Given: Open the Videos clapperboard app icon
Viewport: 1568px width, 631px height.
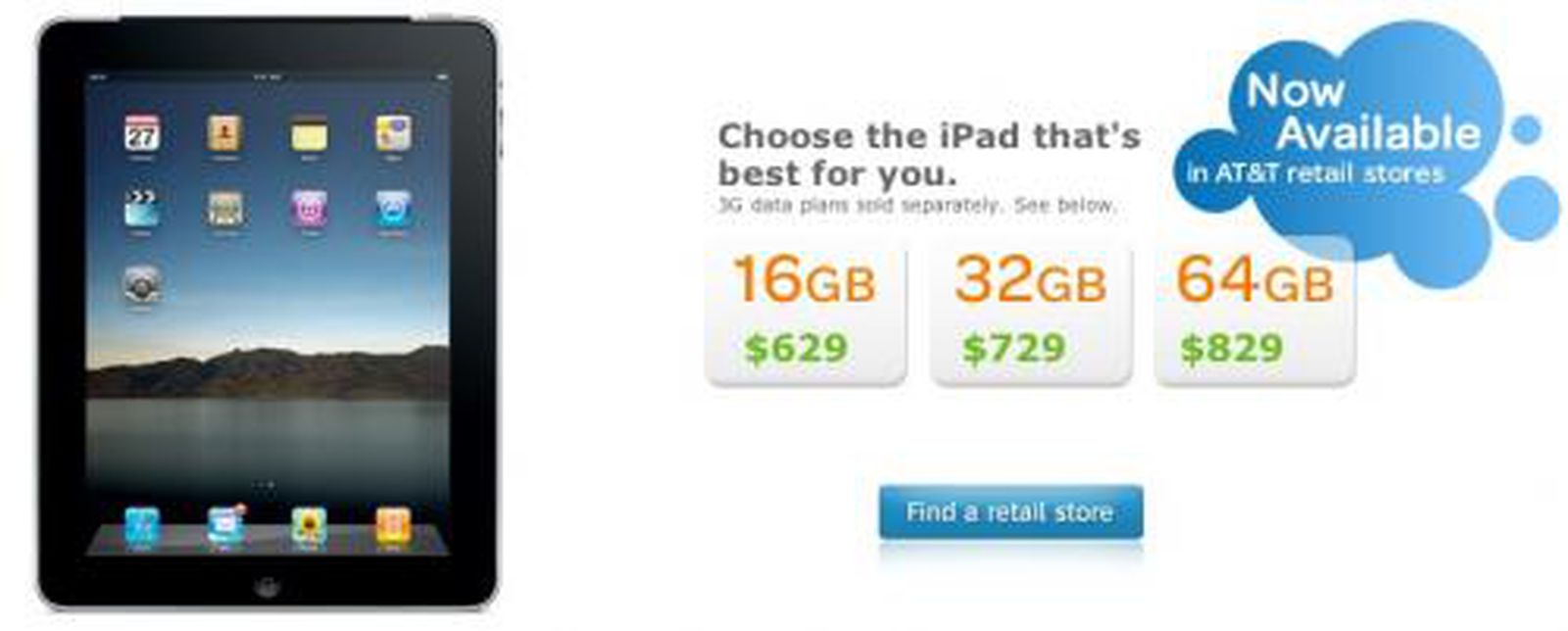Looking at the screenshot, I should point(142,209).
